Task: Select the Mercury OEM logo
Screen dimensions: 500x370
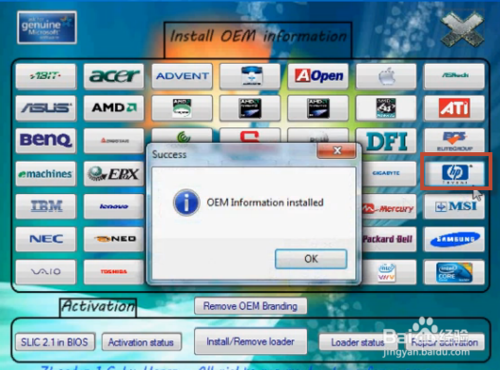Action: (x=389, y=206)
